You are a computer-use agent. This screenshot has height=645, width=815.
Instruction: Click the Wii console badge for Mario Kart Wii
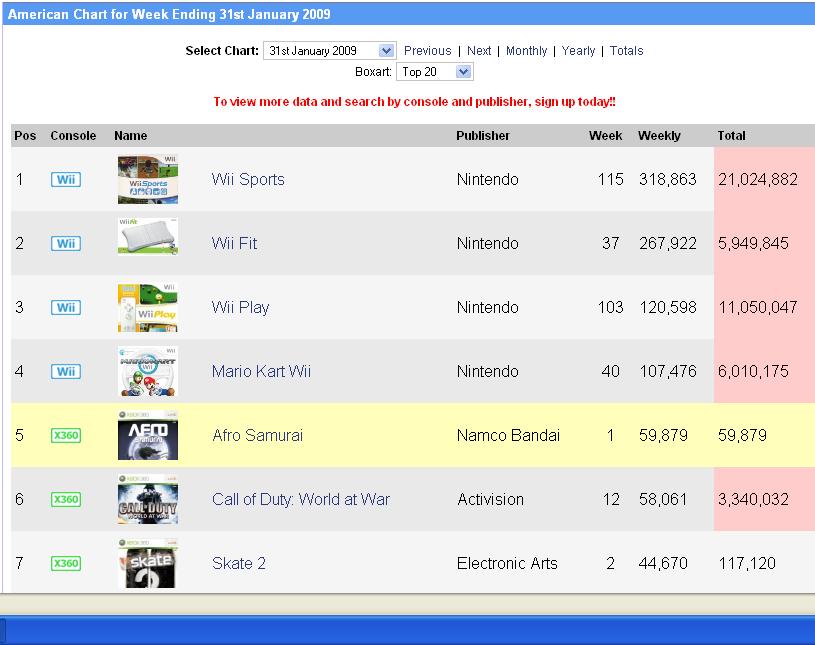(x=66, y=371)
